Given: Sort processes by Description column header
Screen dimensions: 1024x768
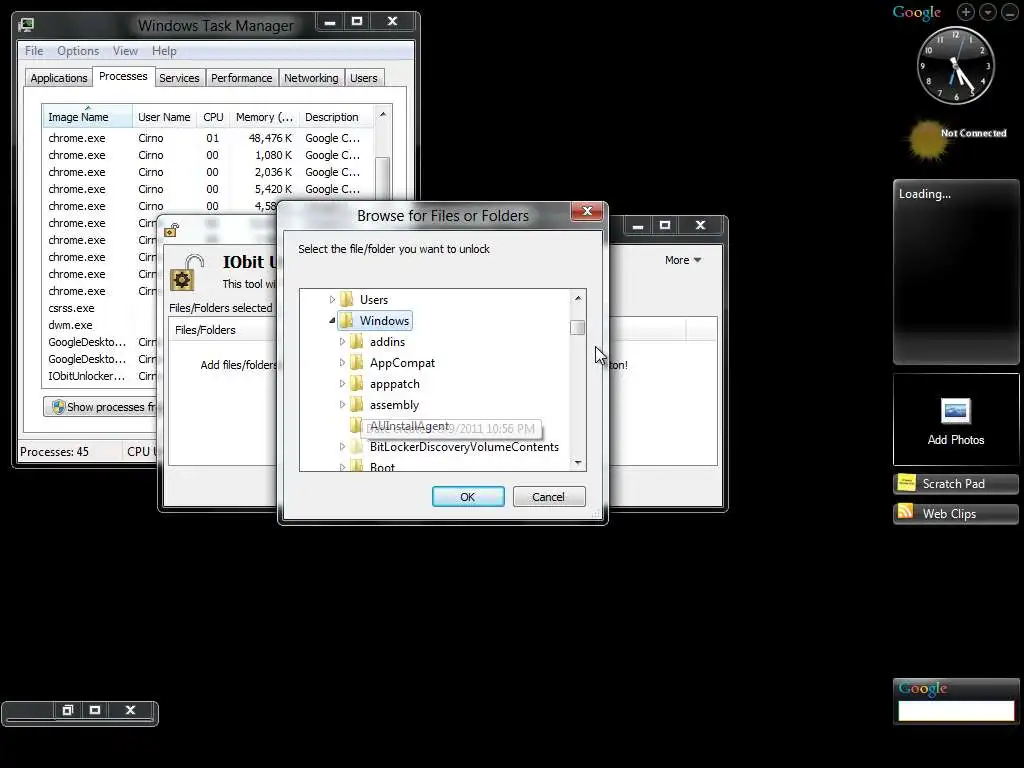Looking at the screenshot, I should (x=337, y=117).
